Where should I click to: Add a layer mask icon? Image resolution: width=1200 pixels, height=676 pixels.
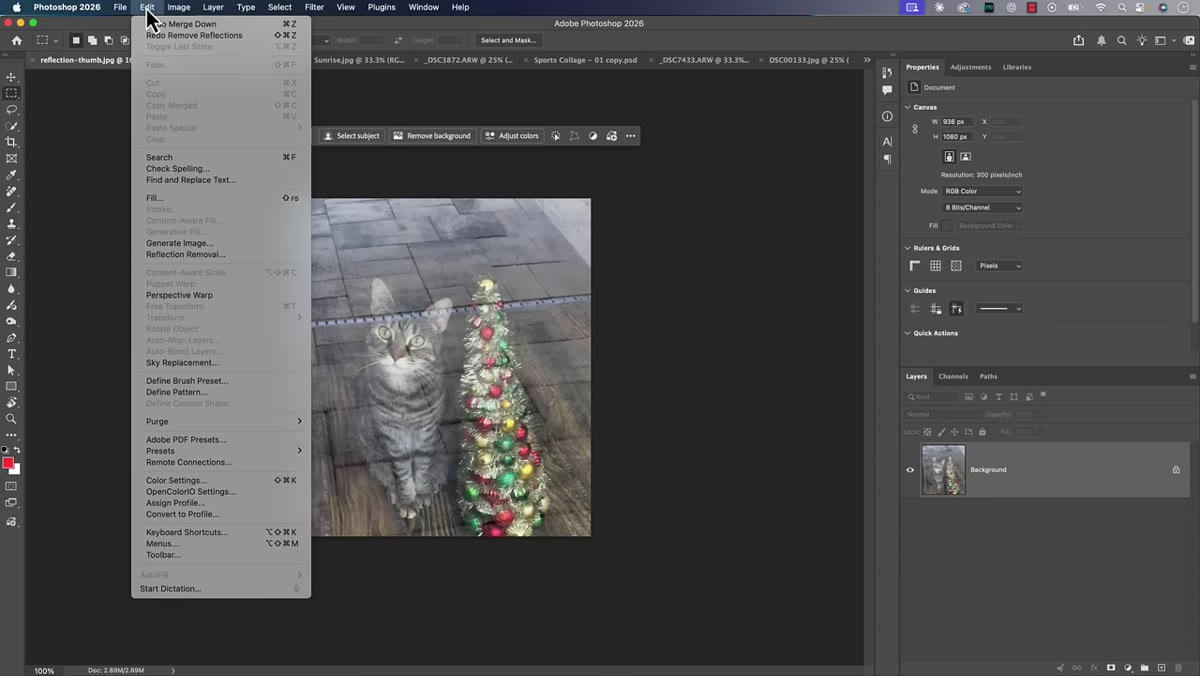[1111, 667]
